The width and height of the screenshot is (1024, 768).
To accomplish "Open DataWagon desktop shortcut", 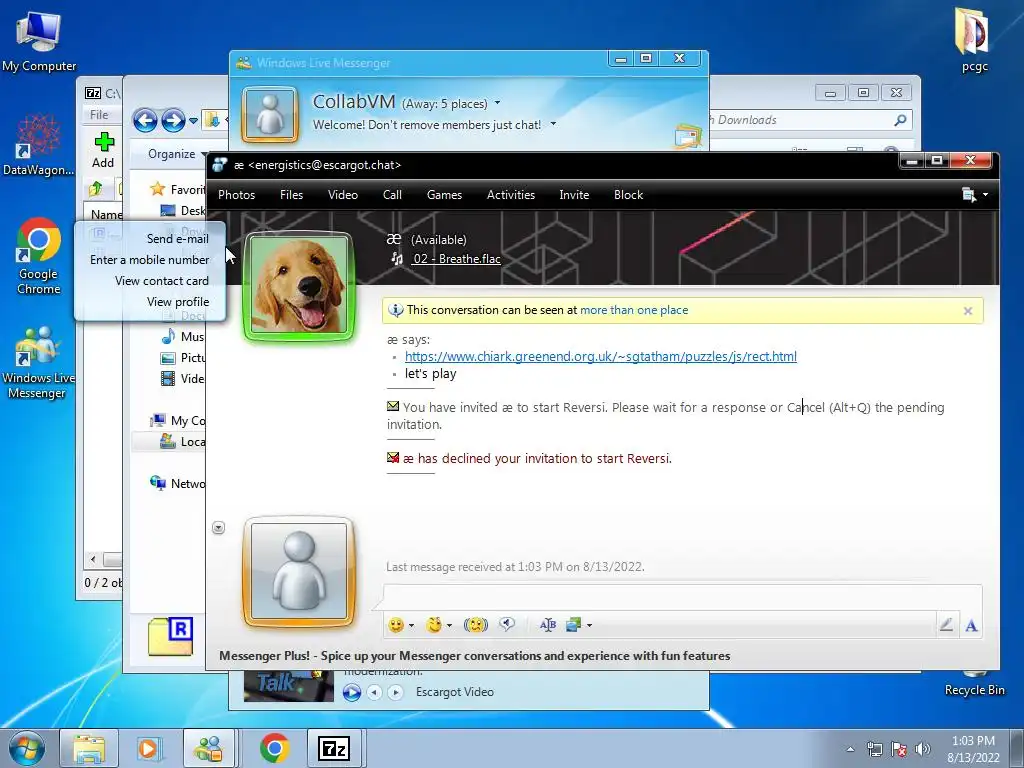I will pyautogui.click(x=39, y=145).
